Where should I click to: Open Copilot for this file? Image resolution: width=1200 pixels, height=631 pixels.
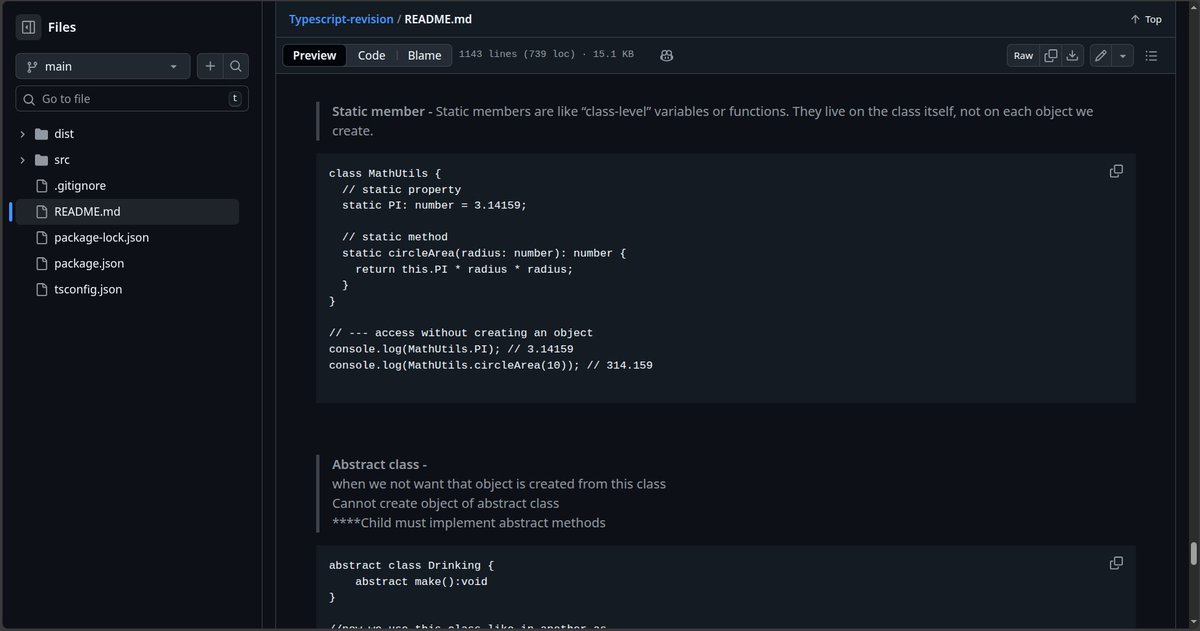click(x=666, y=56)
